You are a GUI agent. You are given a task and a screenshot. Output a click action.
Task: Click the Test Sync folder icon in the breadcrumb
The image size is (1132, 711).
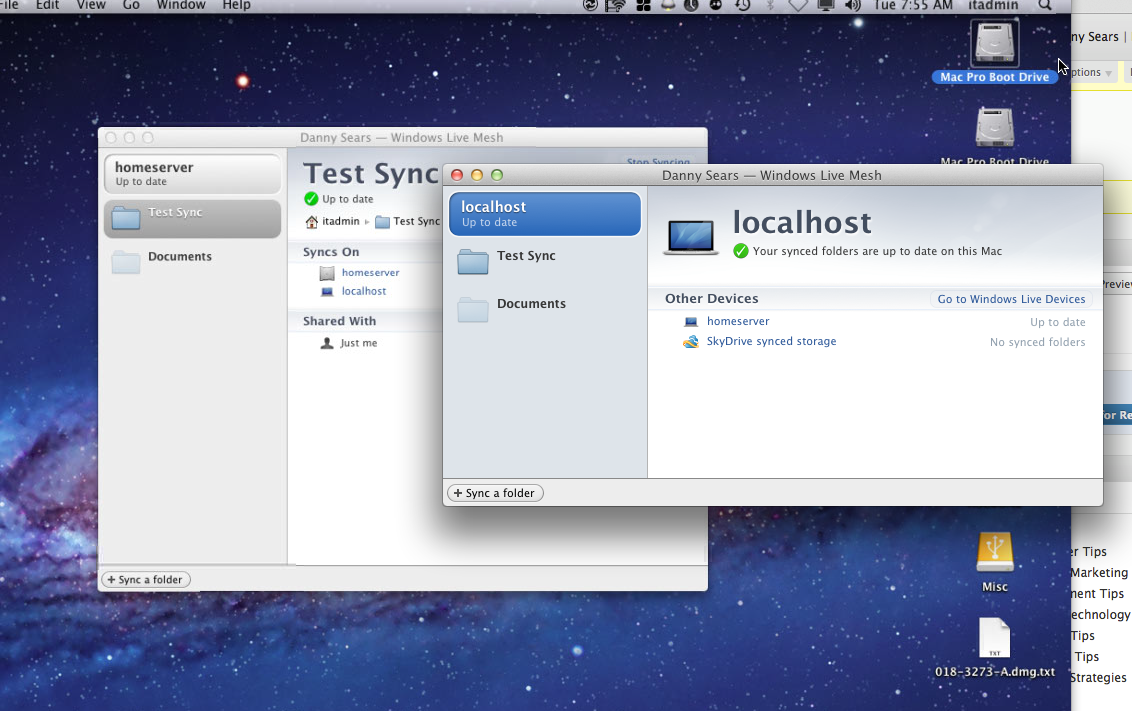pyautogui.click(x=382, y=222)
